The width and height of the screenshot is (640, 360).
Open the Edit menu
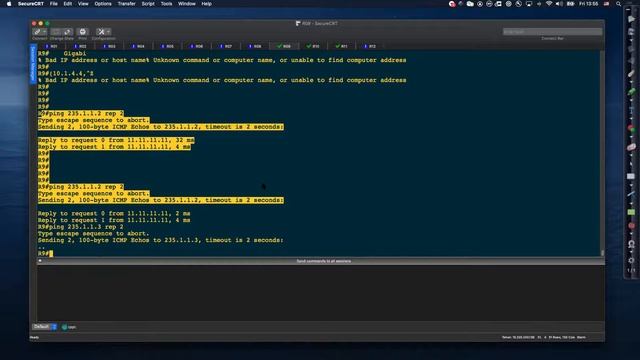click(68, 4)
